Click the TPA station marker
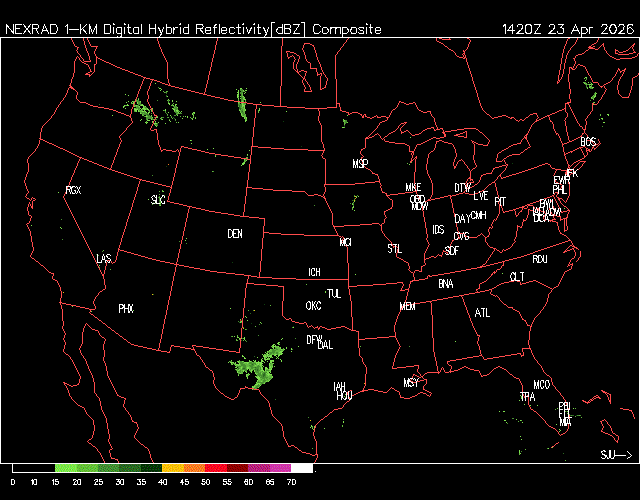 click(x=527, y=397)
